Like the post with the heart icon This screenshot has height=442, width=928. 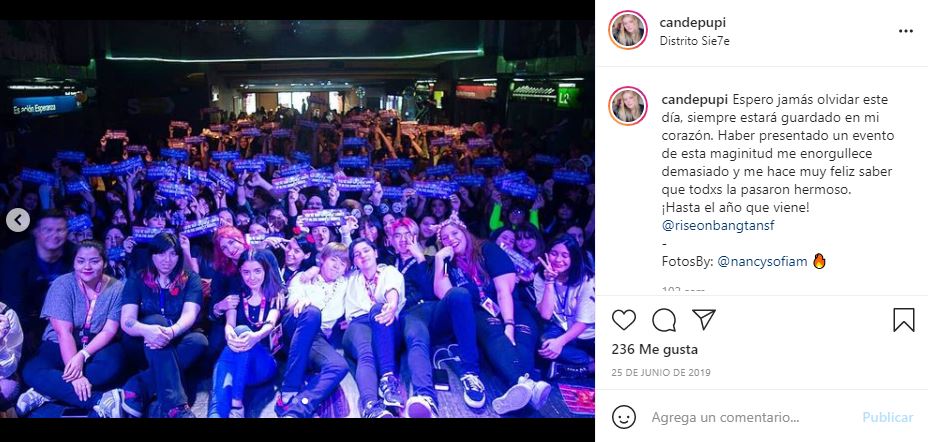[x=623, y=320]
